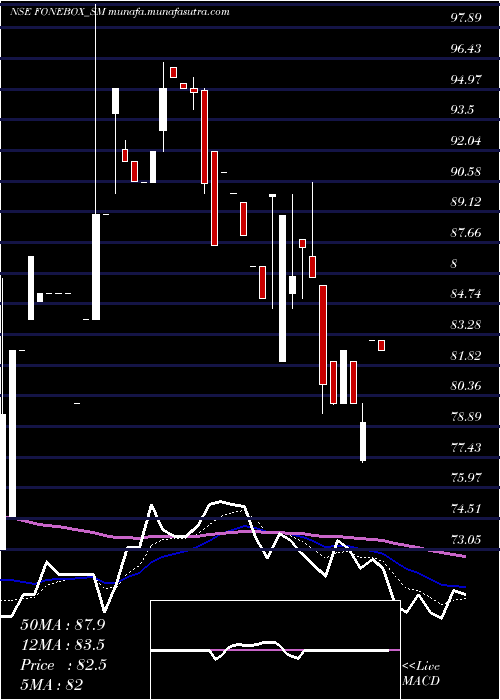Click the 87.66 price axis label

[466, 233]
